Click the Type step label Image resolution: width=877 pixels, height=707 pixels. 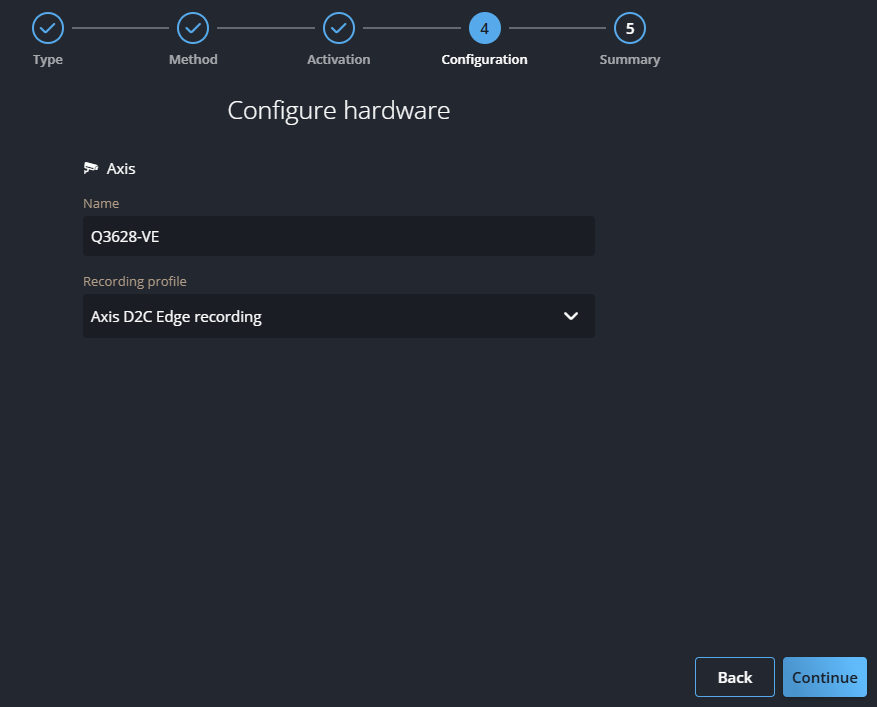pyautogui.click(x=48, y=60)
